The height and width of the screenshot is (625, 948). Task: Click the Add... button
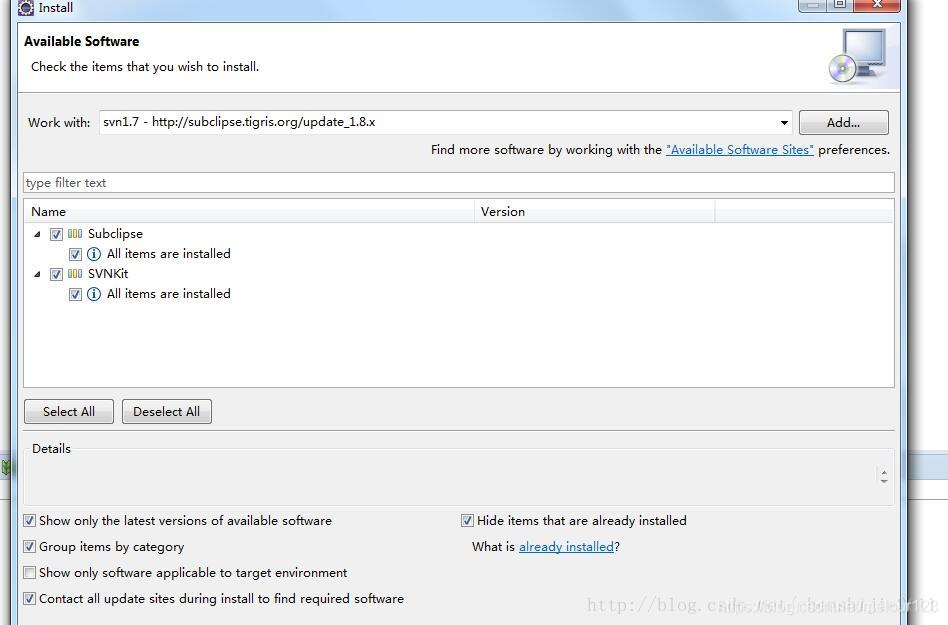coord(843,123)
